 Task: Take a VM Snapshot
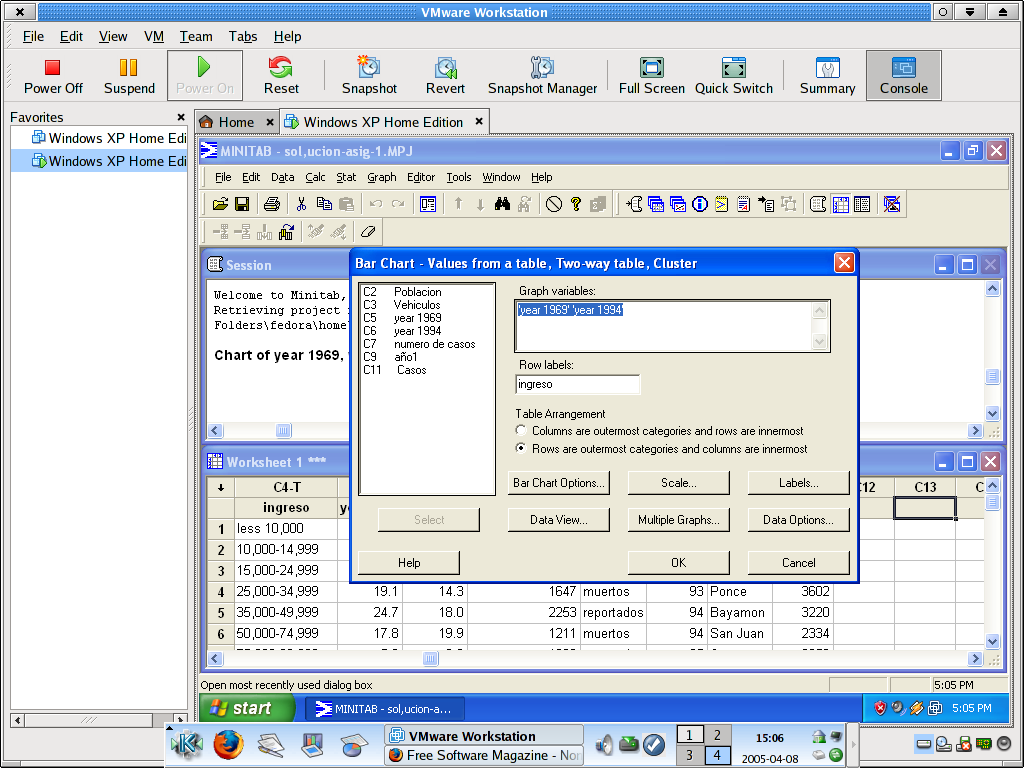tap(369, 76)
